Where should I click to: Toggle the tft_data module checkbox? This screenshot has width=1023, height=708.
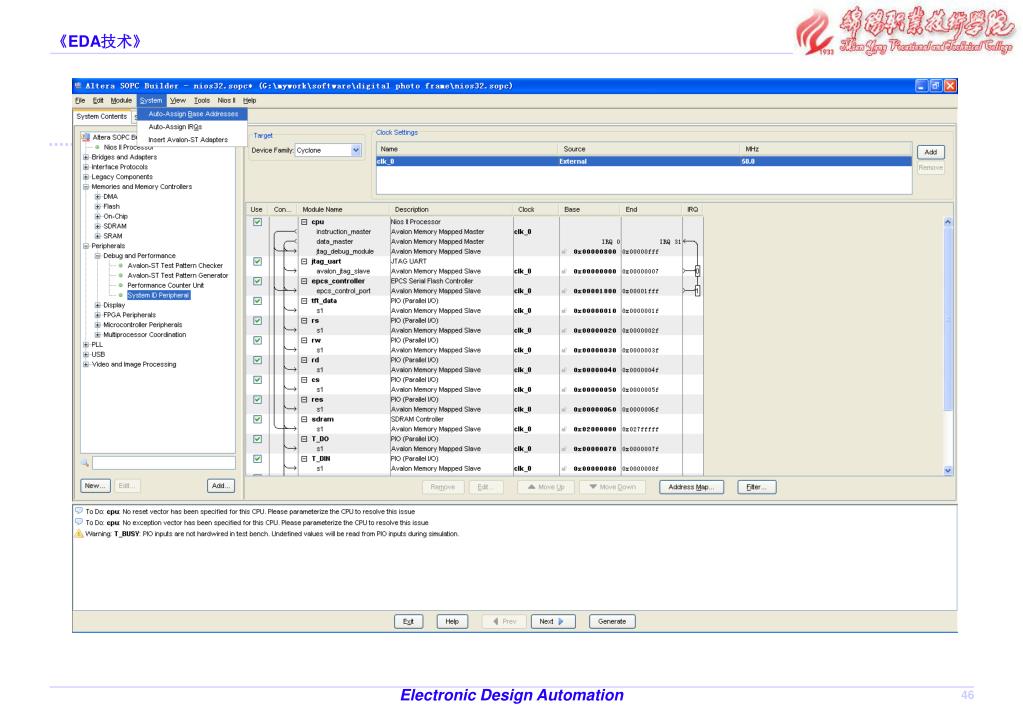[258, 301]
